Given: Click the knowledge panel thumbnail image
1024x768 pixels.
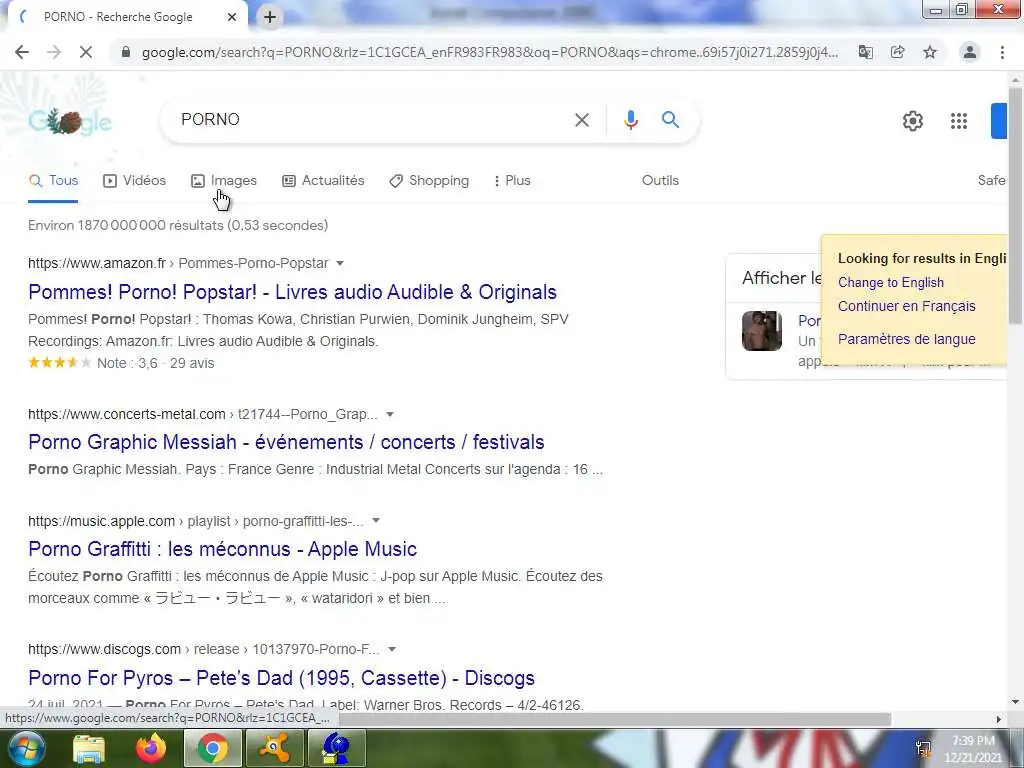Looking at the screenshot, I should pyautogui.click(x=761, y=331).
